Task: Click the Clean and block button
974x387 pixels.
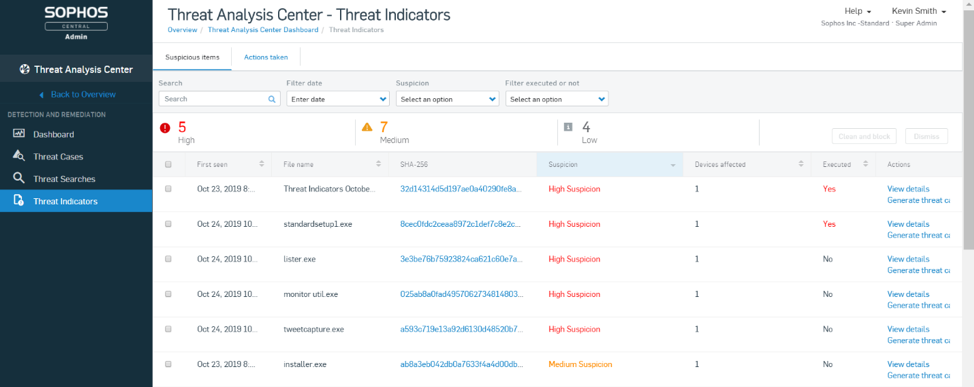Action: 864,137
